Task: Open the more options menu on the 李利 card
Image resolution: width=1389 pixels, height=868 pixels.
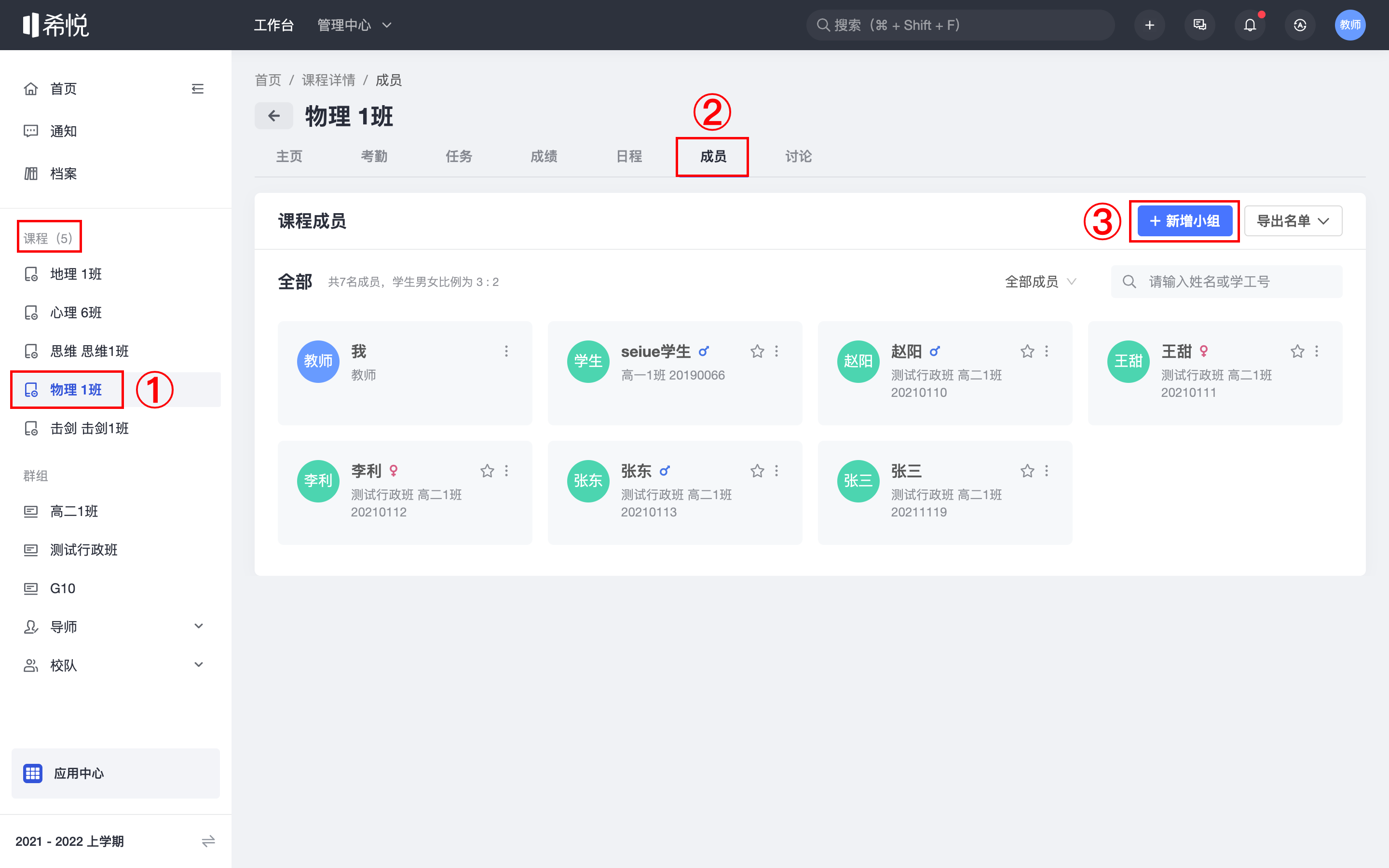Action: click(x=506, y=471)
